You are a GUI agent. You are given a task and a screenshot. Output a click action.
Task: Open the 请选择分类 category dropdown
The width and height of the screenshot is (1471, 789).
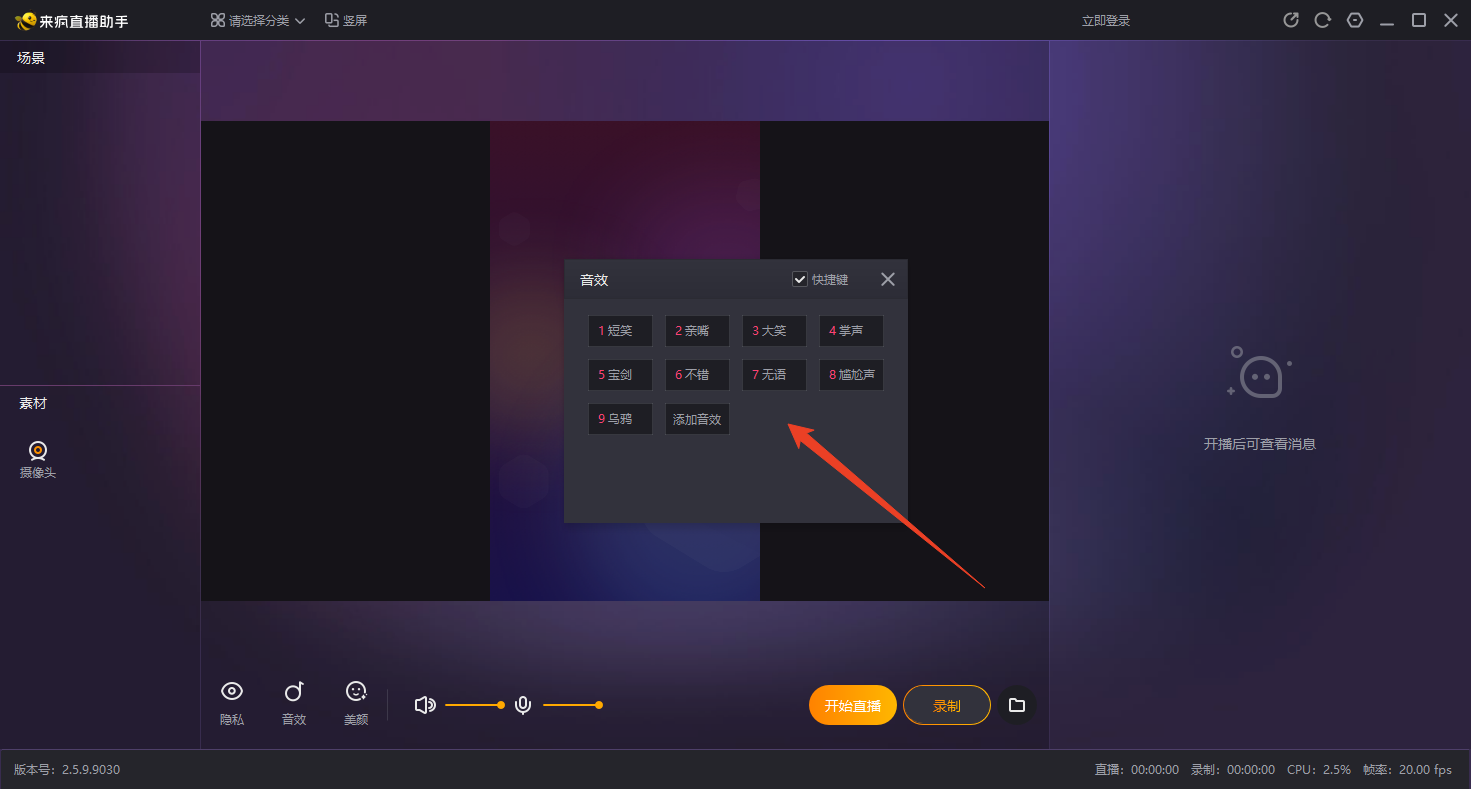256,19
